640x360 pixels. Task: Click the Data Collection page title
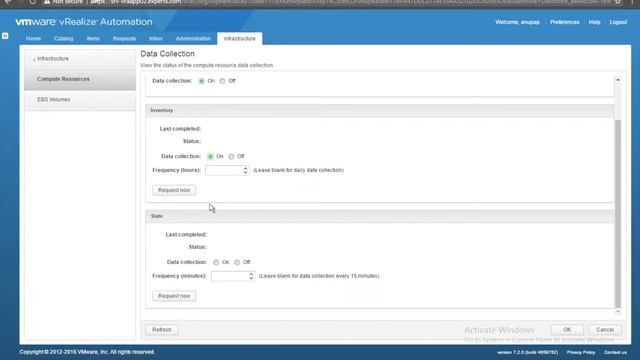point(167,54)
